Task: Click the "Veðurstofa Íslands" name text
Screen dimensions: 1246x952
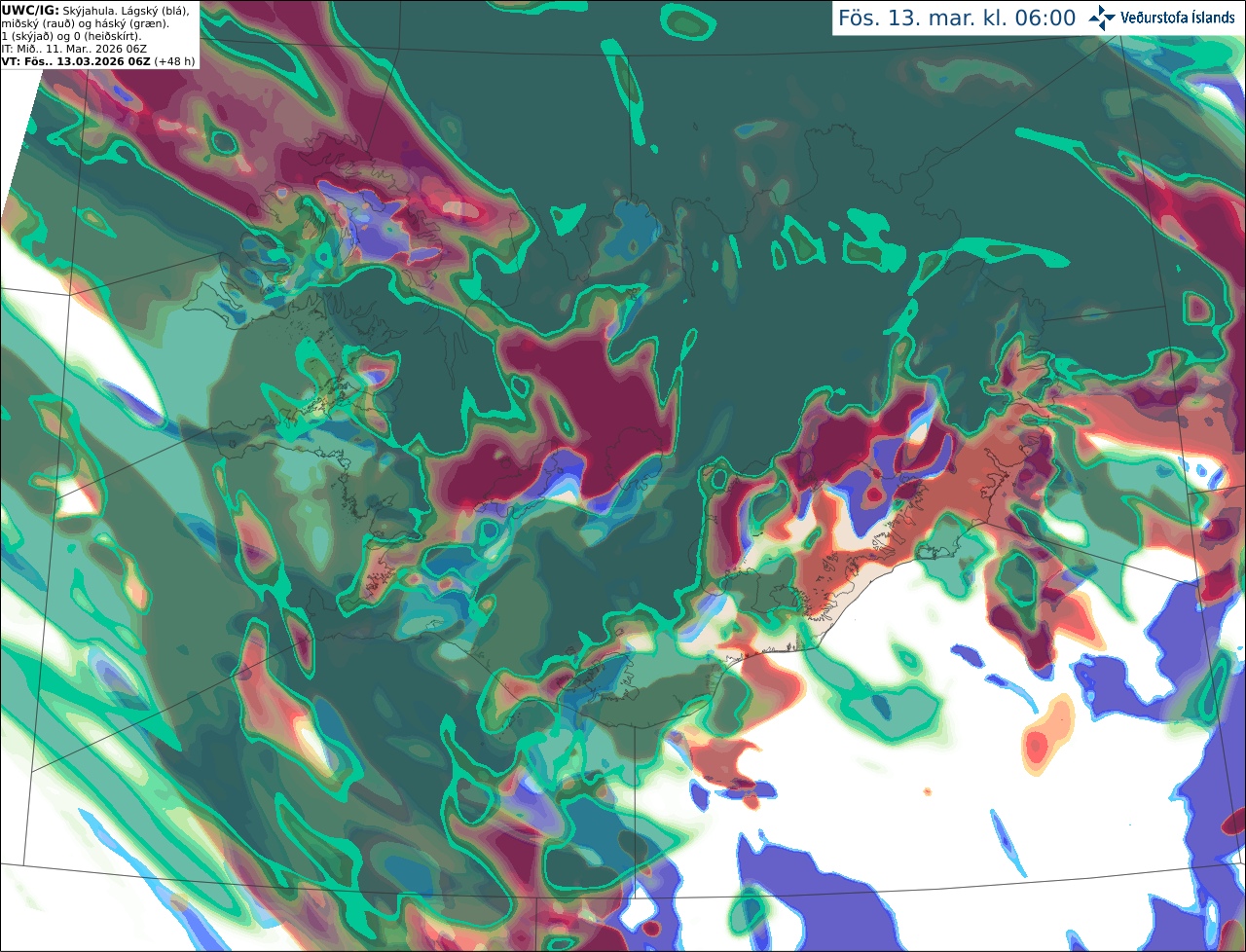Action: pos(1178,18)
